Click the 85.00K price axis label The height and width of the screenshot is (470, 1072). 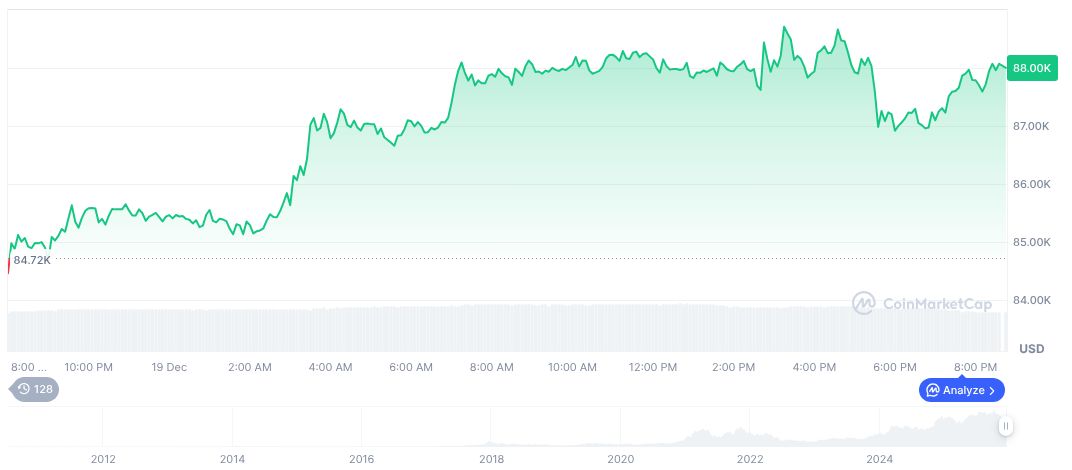click(x=1031, y=242)
